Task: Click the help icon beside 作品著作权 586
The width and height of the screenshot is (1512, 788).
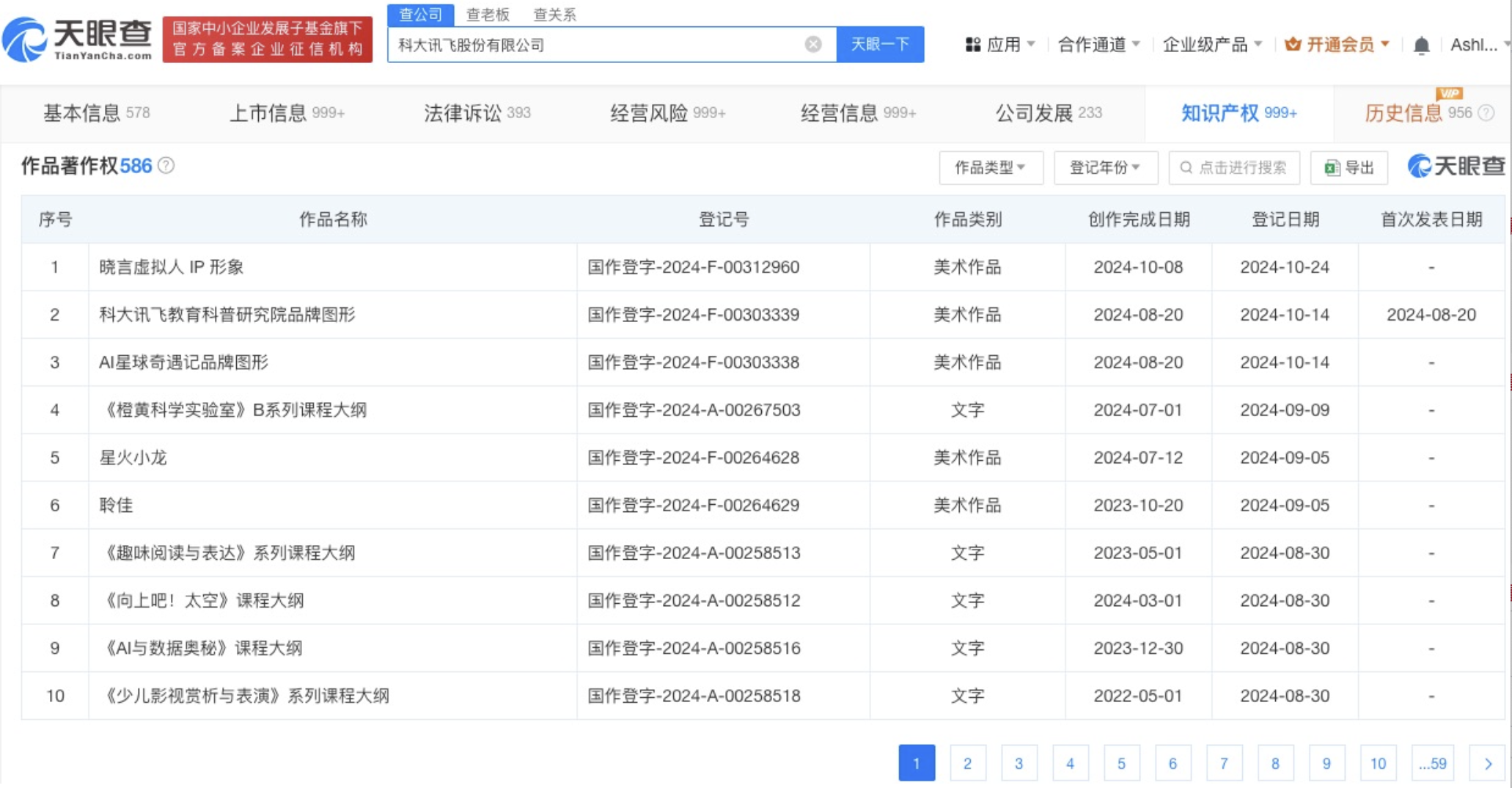Action: 166,166
